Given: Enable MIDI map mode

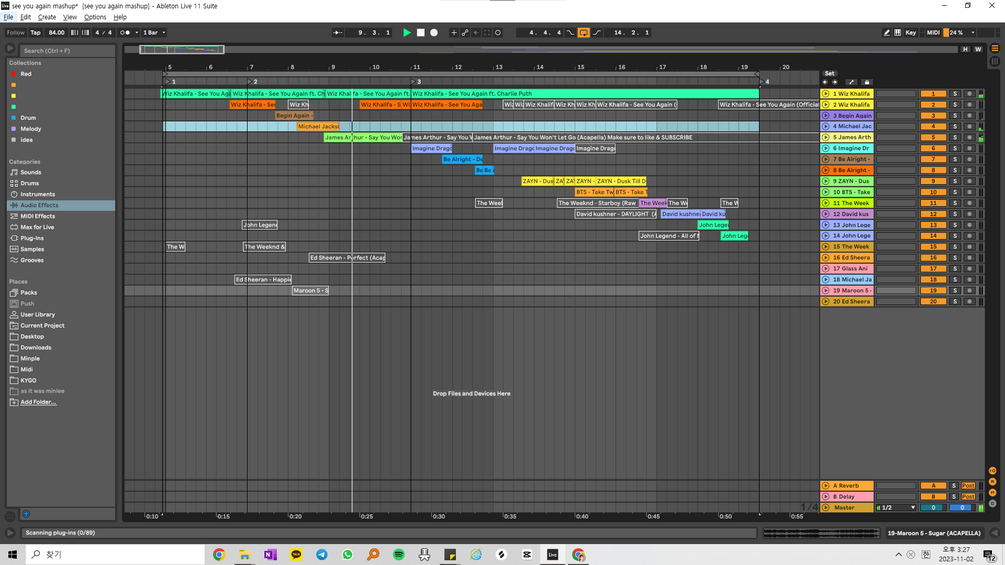Looking at the screenshot, I should pyautogui.click(x=933, y=33).
